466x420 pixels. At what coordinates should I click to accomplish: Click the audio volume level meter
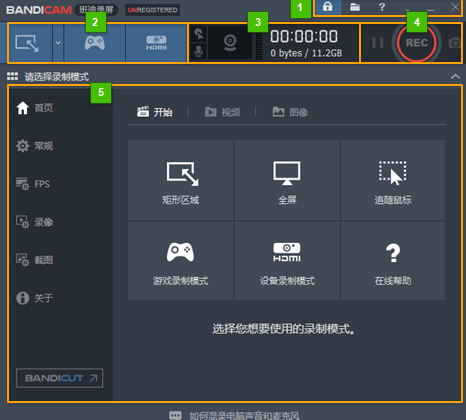click(x=259, y=43)
